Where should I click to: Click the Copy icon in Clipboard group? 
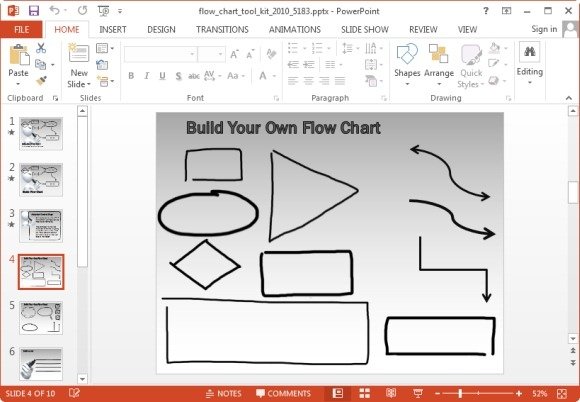(x=40, y=65)
